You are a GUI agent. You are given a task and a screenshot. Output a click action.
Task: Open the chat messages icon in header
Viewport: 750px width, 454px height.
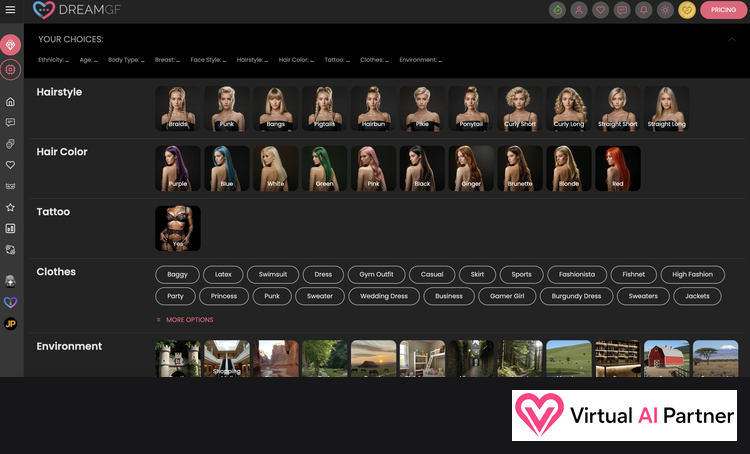click(622, 10)
